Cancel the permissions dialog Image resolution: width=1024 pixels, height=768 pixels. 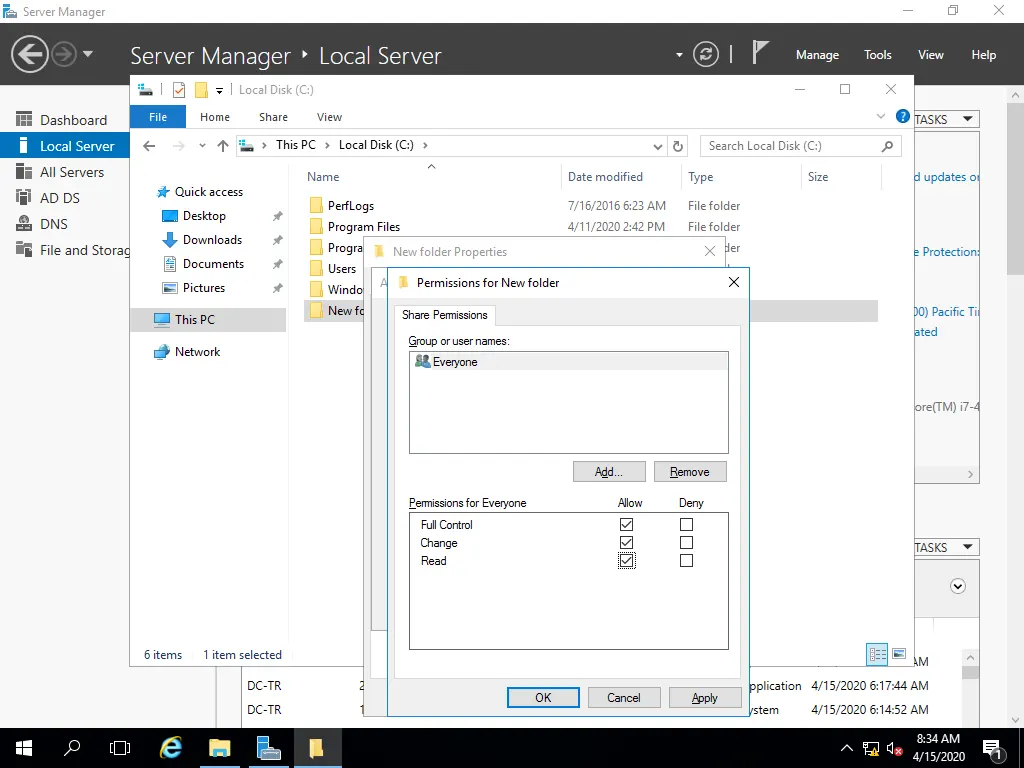click(624, 697)
